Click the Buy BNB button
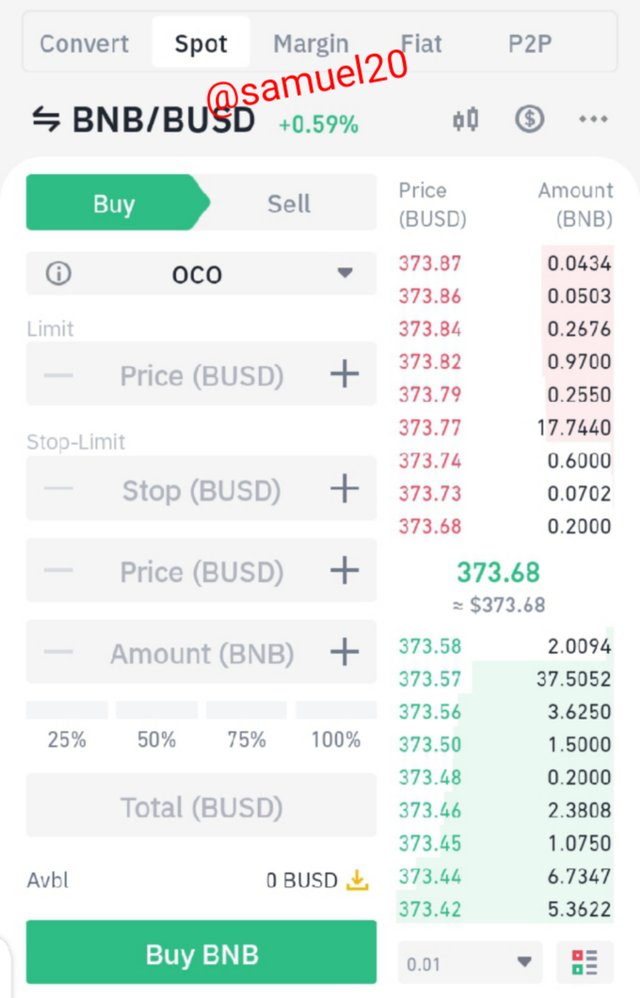The height and width of the screenshot is (998, 640). coord(201,952)
